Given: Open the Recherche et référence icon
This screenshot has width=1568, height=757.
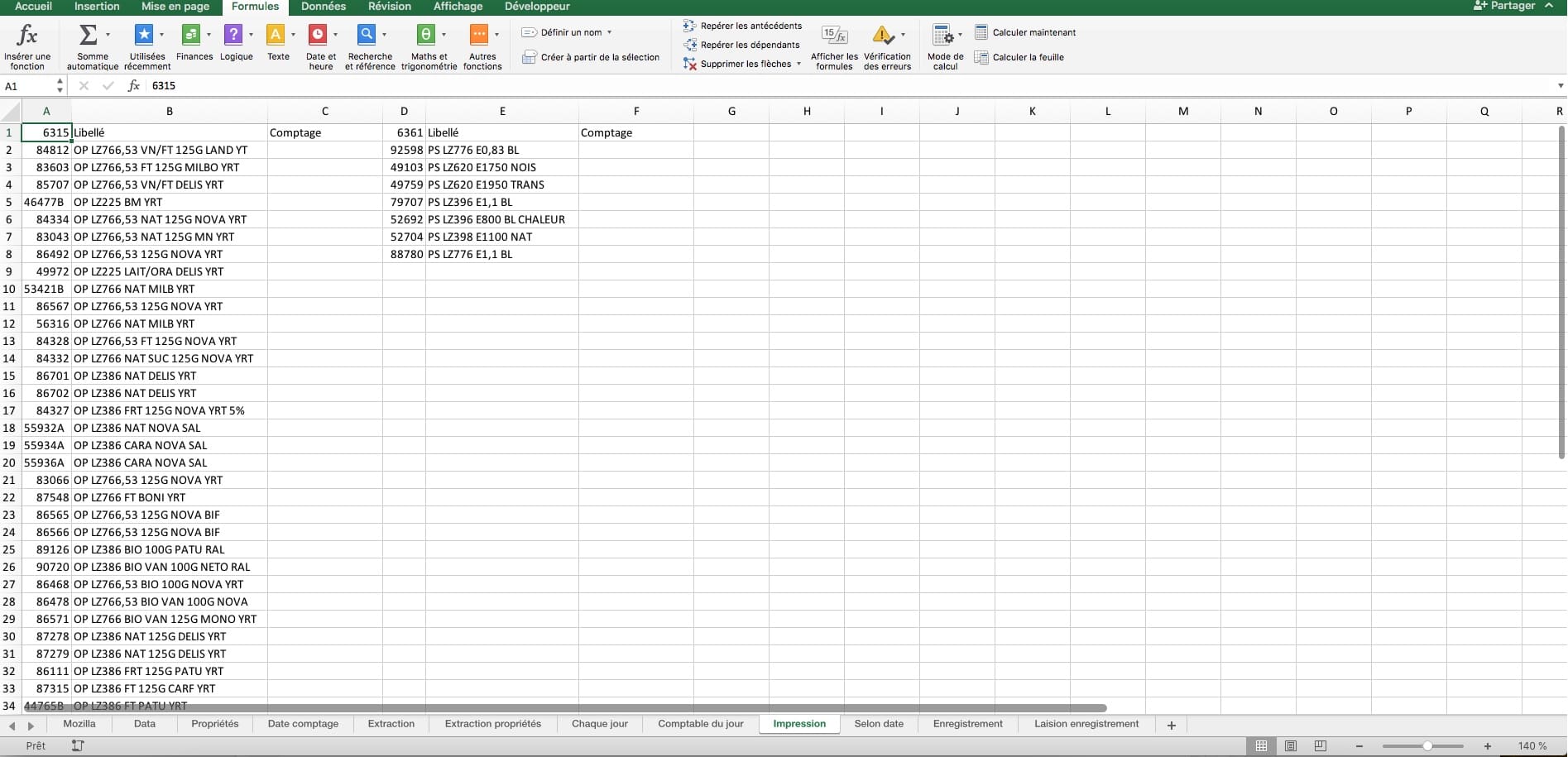Looking at the screenshot, I should click(367, 35).
